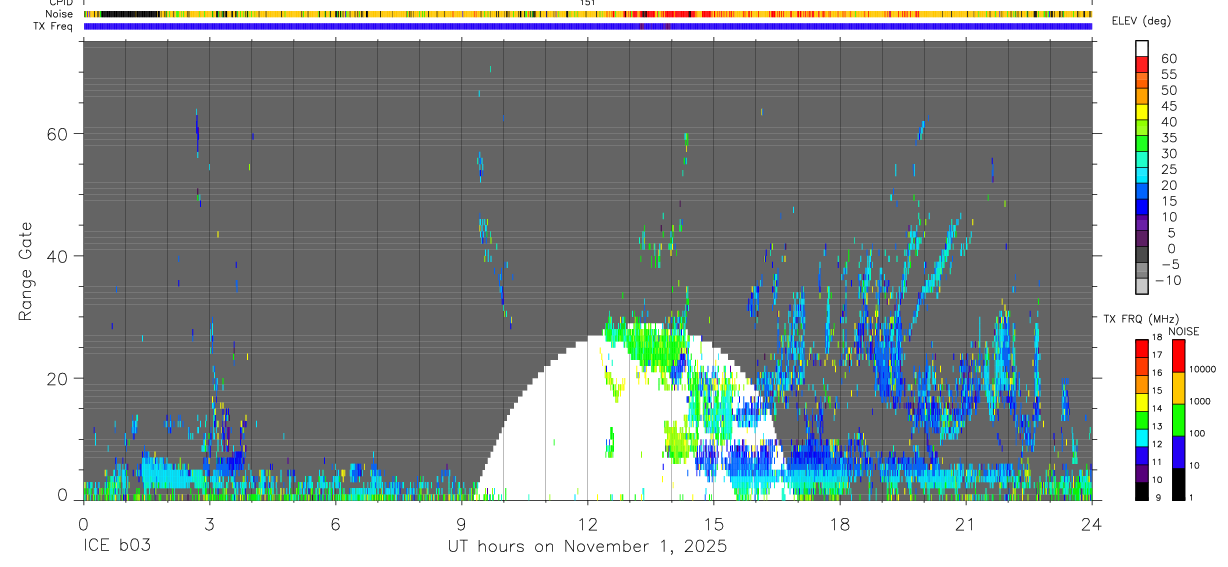Image resolution: width=1228 pixels, height=567 pixels.
Task: Click TX FRQ label '11'
Action: pos(1157,462)
